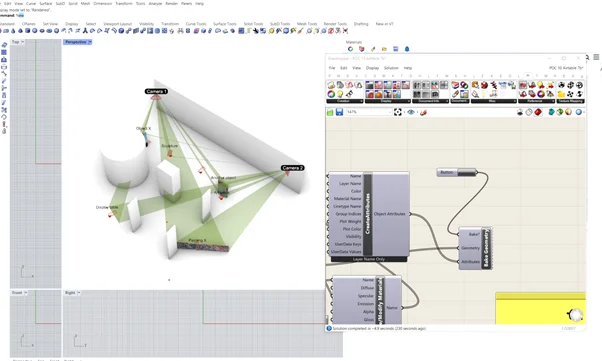Open the Right viewport dropdown arrow

pyautogui.click(x=79, y=293)
